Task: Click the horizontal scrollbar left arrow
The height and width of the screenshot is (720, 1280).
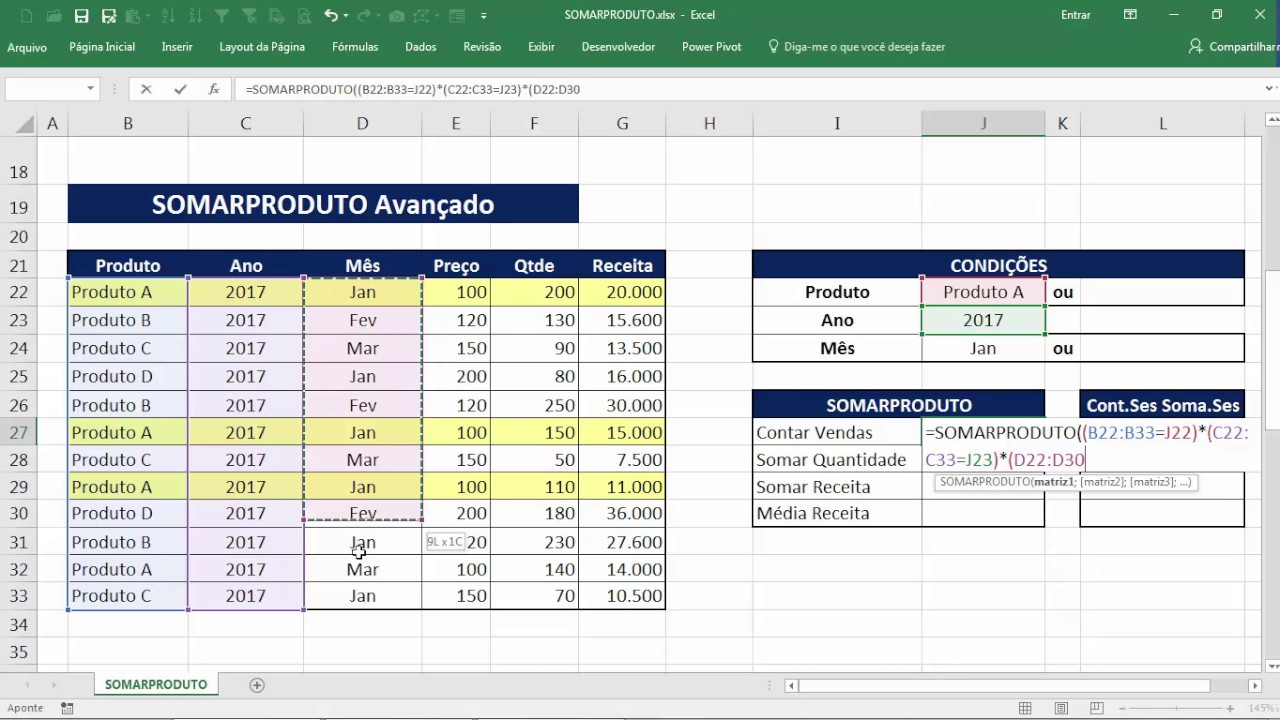Action: (791, 685)
